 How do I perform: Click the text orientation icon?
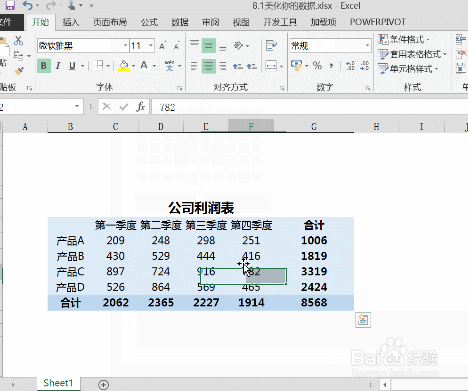click(x=238, y=45)
